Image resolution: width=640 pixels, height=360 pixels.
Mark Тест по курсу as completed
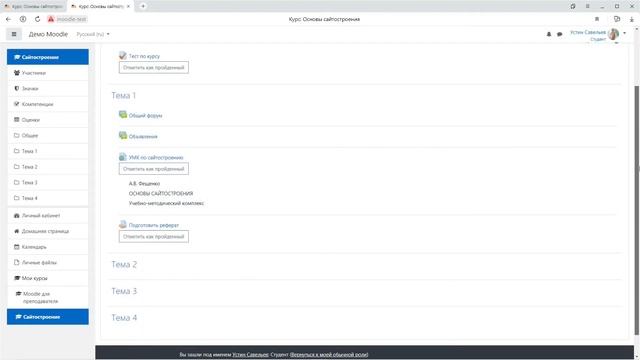pos(154,67)
